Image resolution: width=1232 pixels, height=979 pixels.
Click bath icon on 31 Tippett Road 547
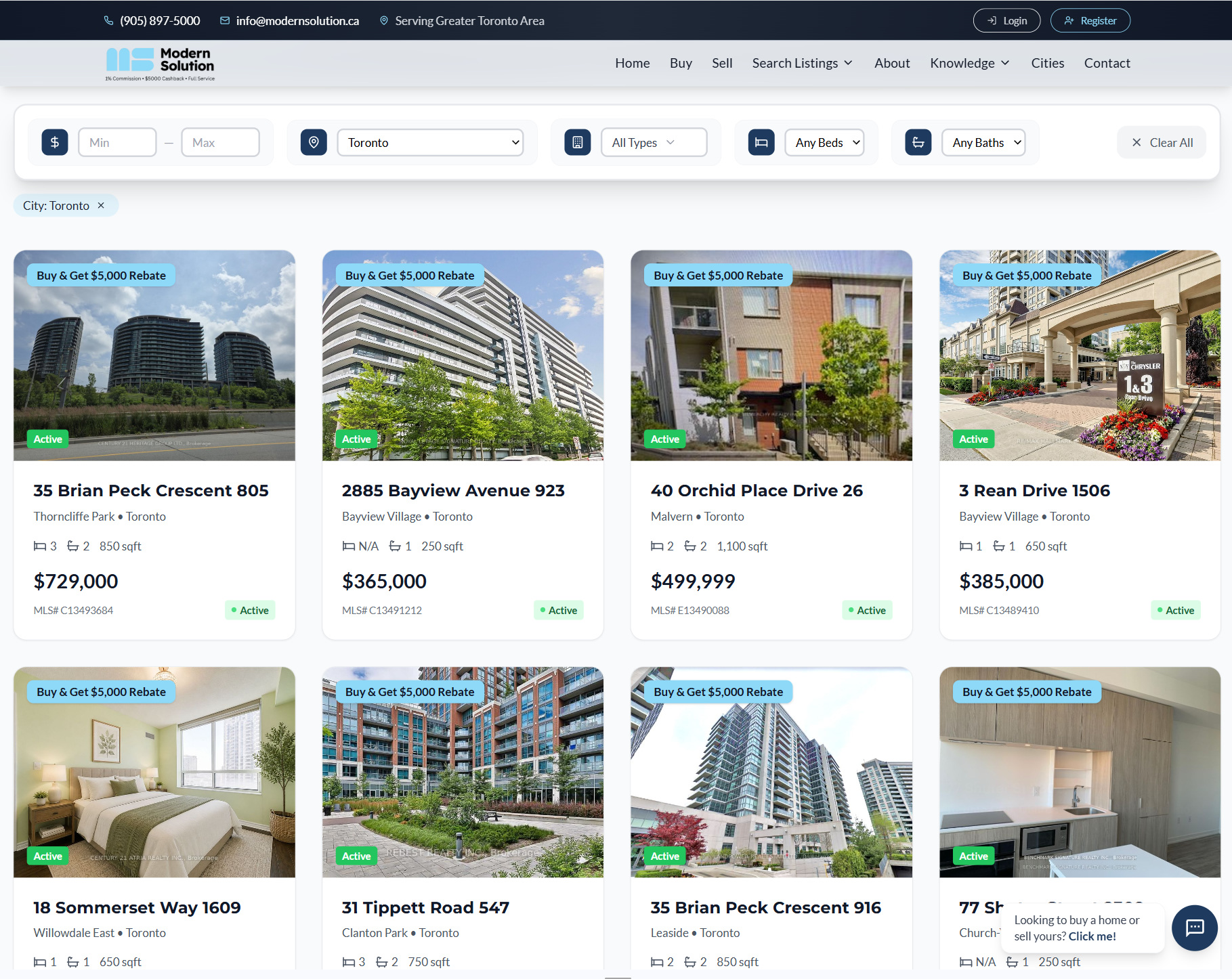[x=382, y=962]
